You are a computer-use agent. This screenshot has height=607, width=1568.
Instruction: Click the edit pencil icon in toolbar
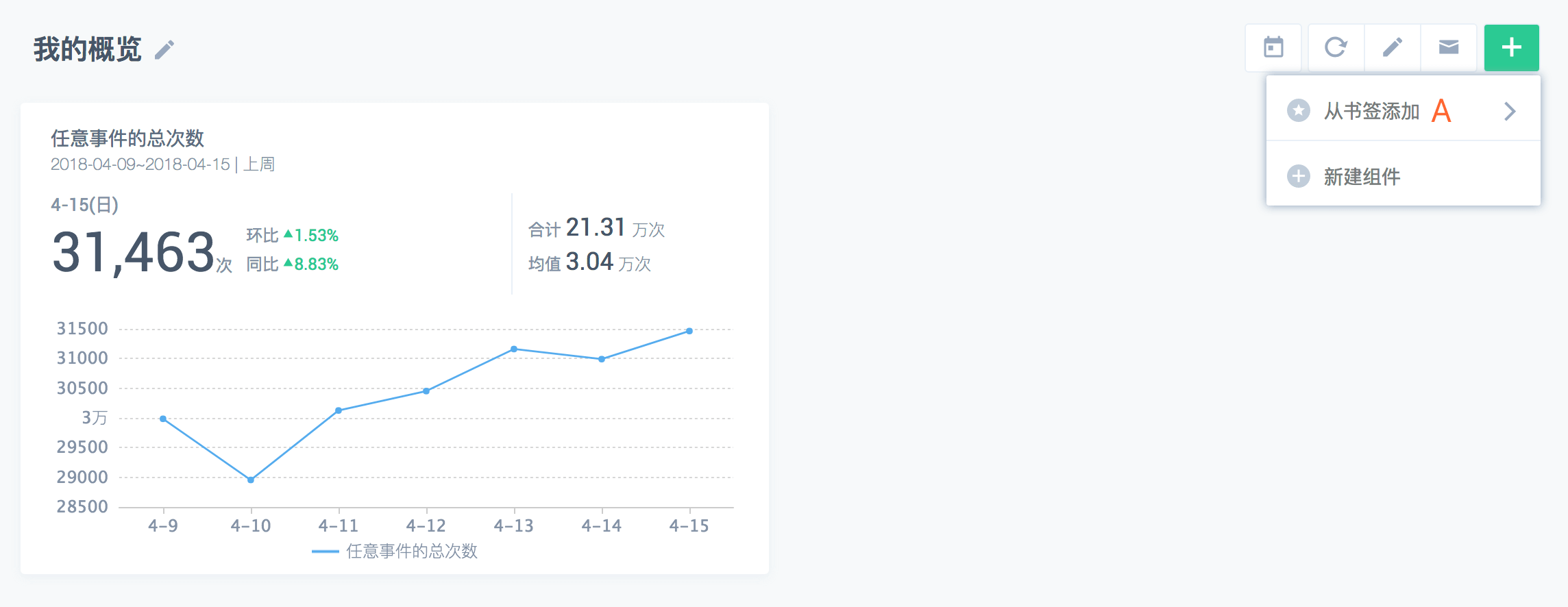(x=1392, y=47)
